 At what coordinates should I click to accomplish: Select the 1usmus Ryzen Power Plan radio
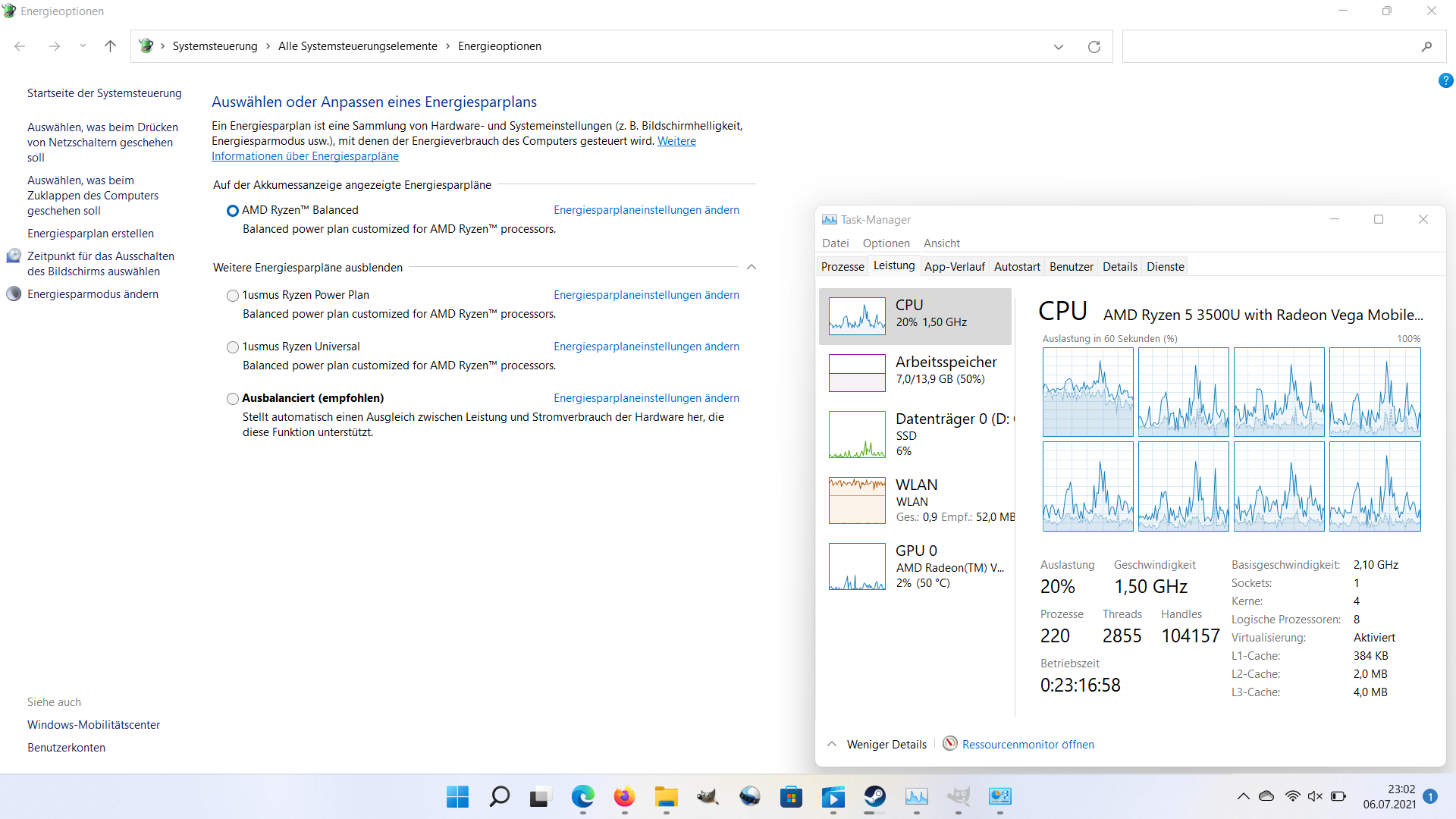[x=233, y=296]
